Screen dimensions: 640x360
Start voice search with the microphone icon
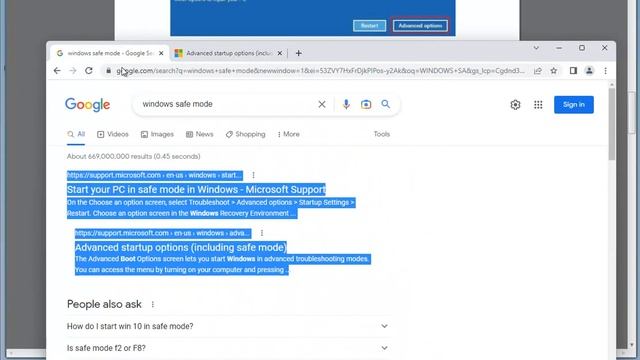tap(346, 104)
